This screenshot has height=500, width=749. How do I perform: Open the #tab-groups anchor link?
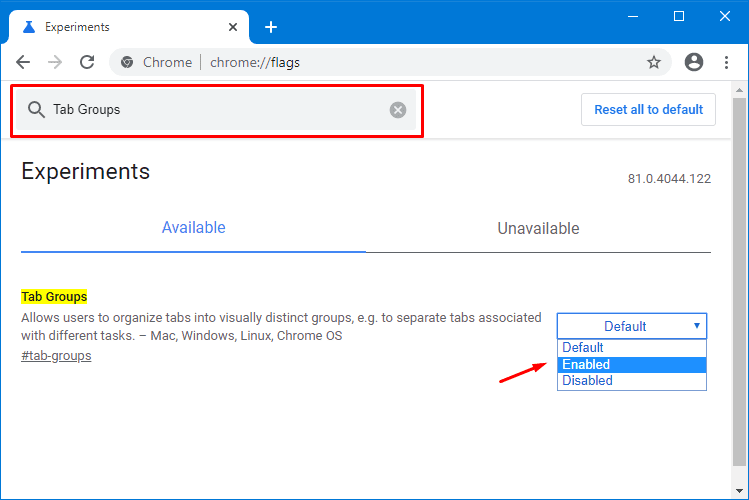56,356
